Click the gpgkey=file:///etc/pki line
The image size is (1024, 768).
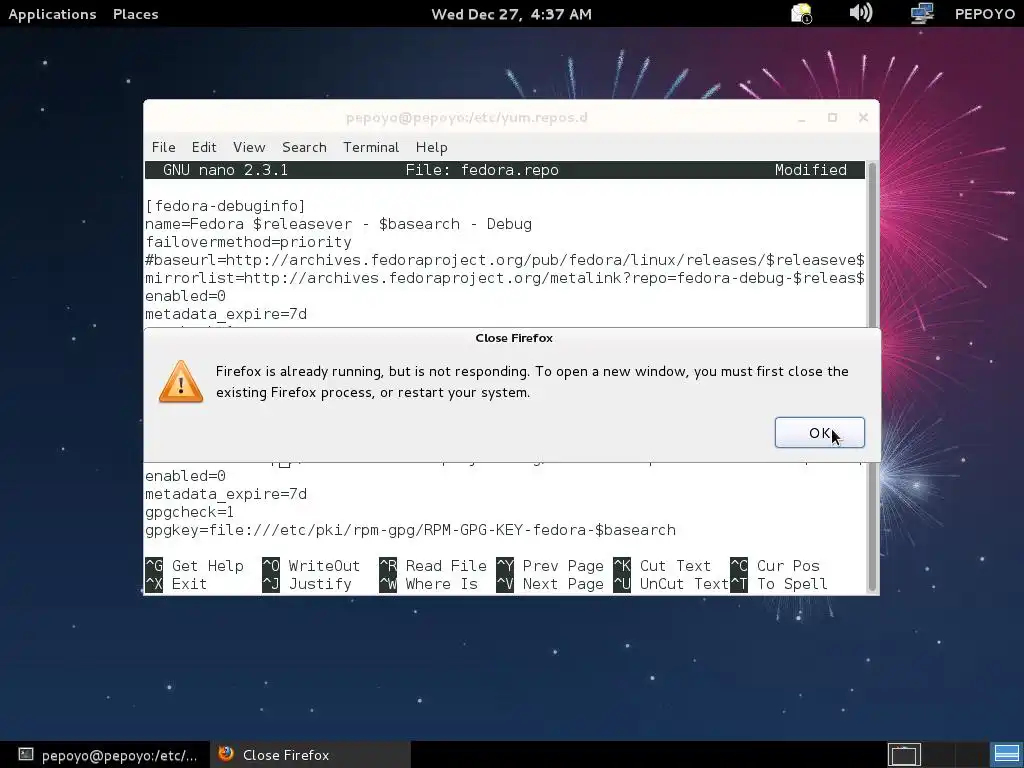(x=410, y=530)
